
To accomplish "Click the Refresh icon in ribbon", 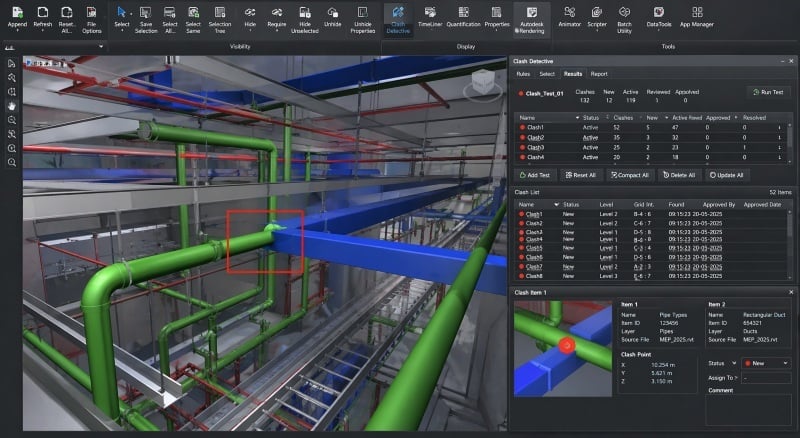I will click(42, 12).
